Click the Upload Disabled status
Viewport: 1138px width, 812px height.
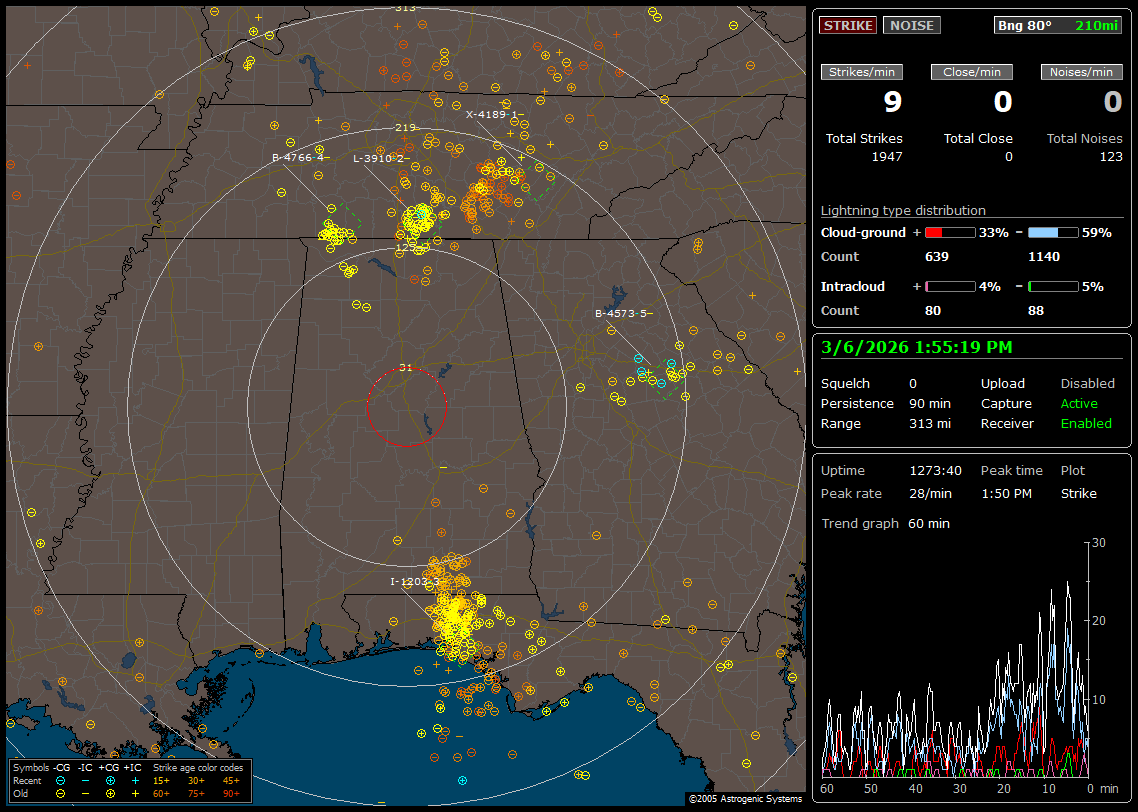(1088, 384)
